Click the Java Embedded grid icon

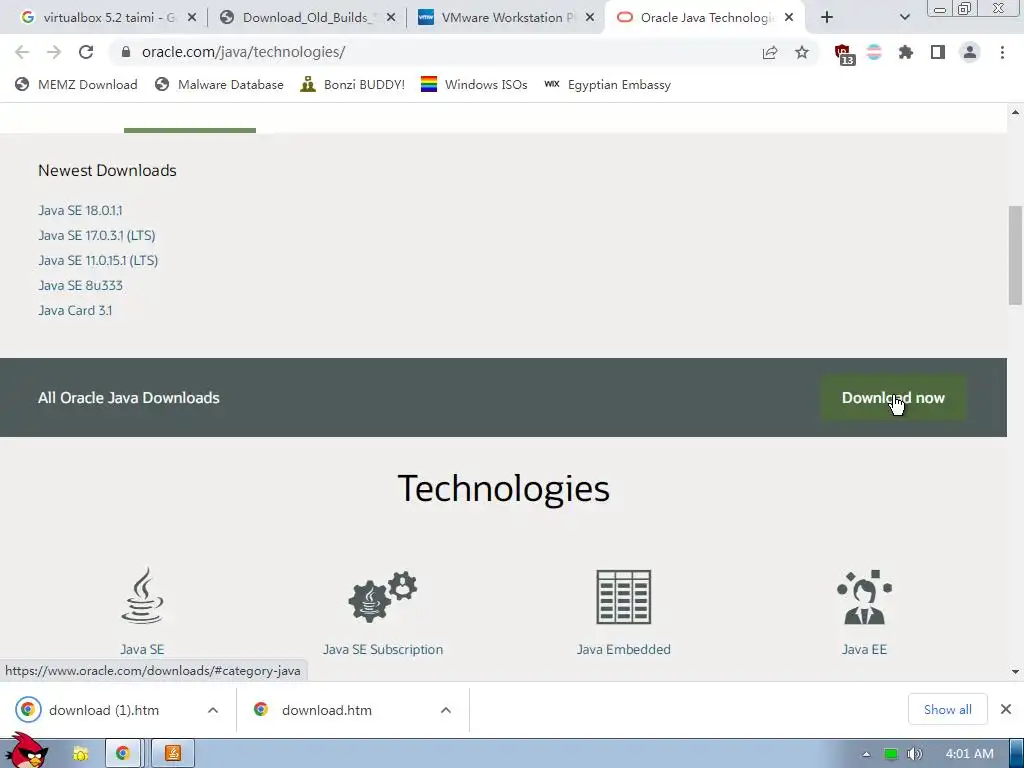coord(624,596)
